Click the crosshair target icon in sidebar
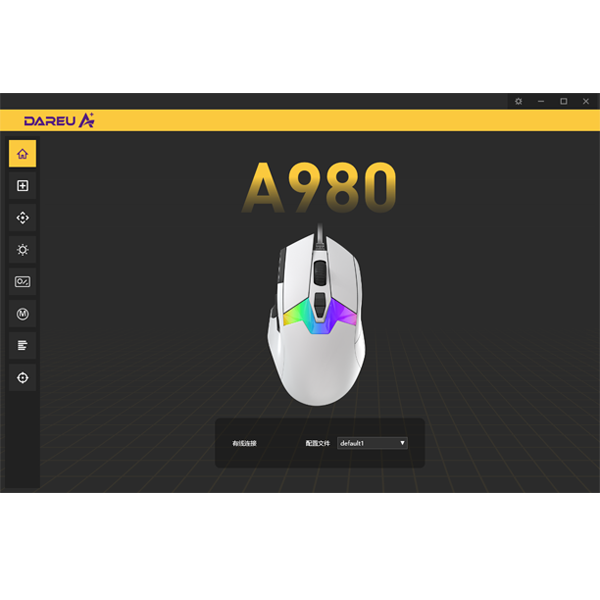 point(22,378)
